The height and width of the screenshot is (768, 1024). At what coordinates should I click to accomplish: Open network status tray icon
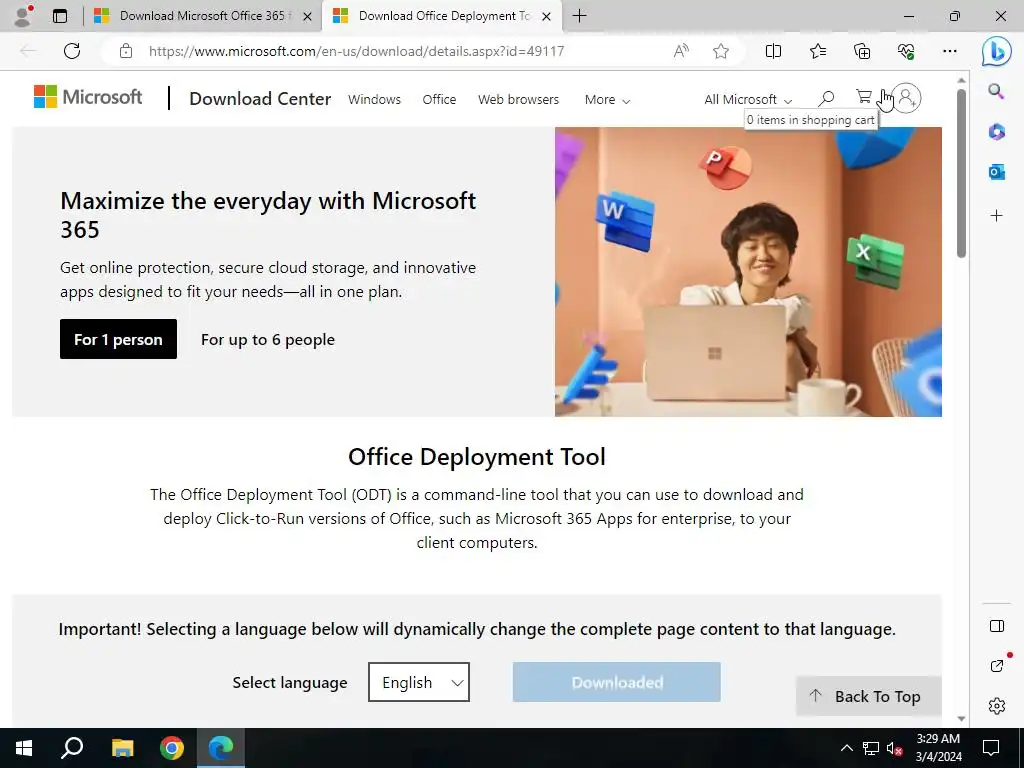pos(871,748)
